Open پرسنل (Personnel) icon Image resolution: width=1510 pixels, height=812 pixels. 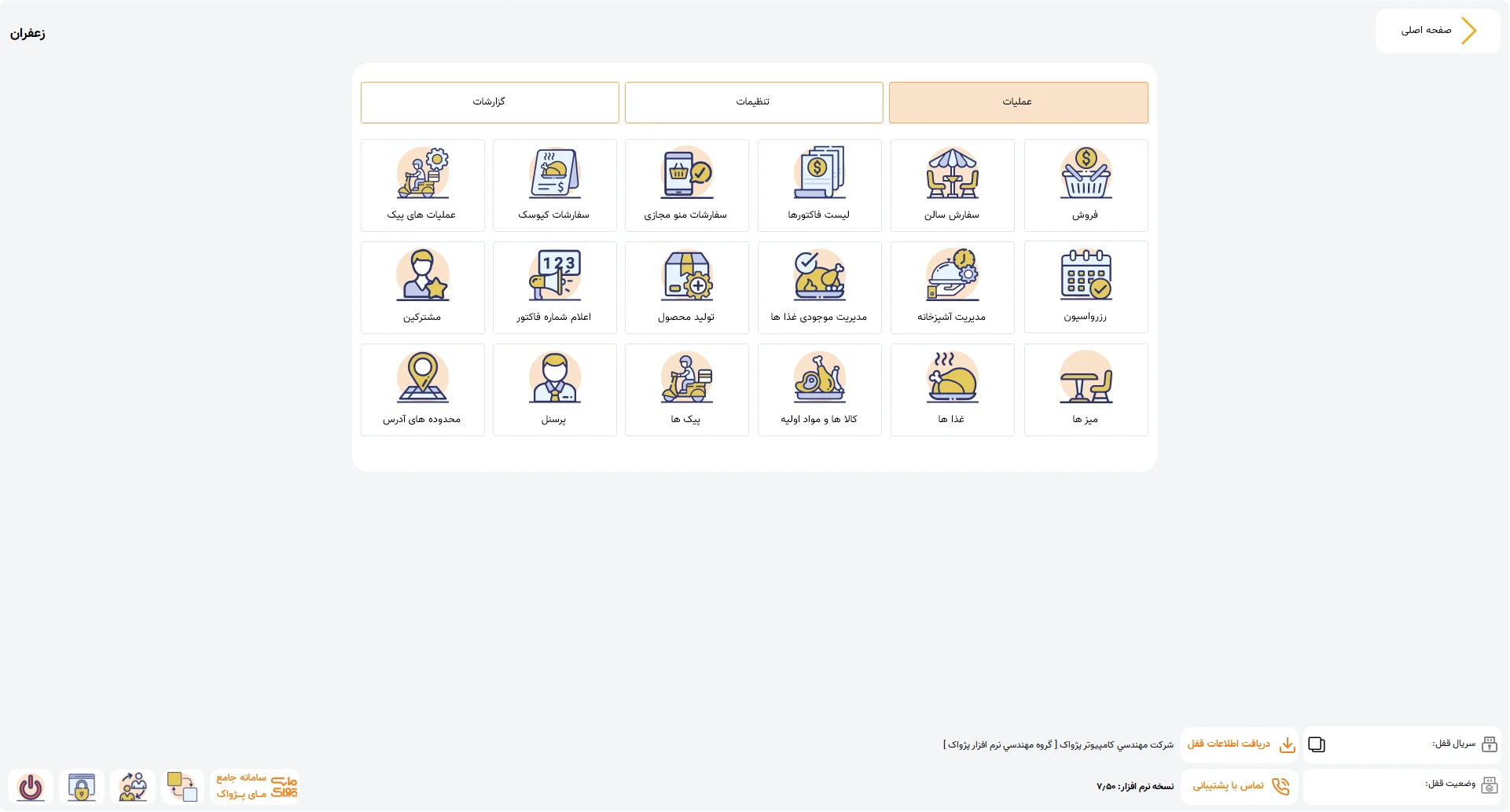click(x=554, y=390)
